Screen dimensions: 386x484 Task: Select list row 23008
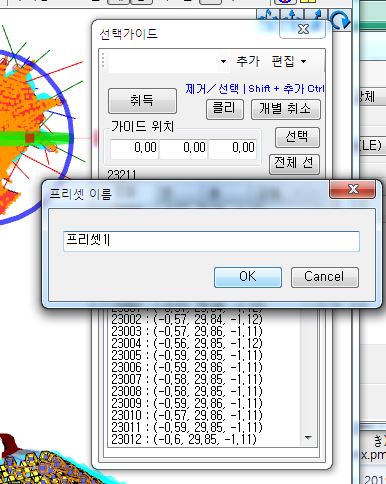click(x=187, y=391)
